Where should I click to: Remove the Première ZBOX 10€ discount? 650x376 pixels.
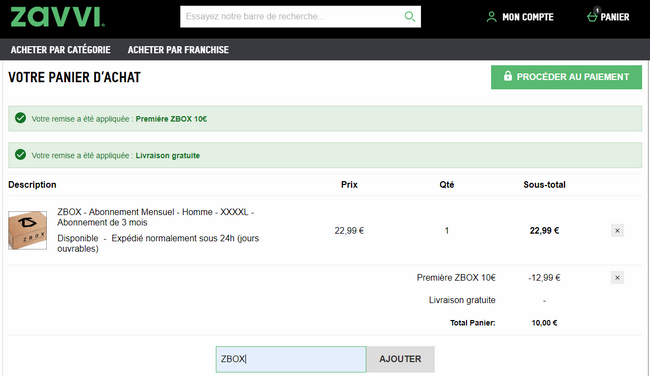click(x=617, y=278)
